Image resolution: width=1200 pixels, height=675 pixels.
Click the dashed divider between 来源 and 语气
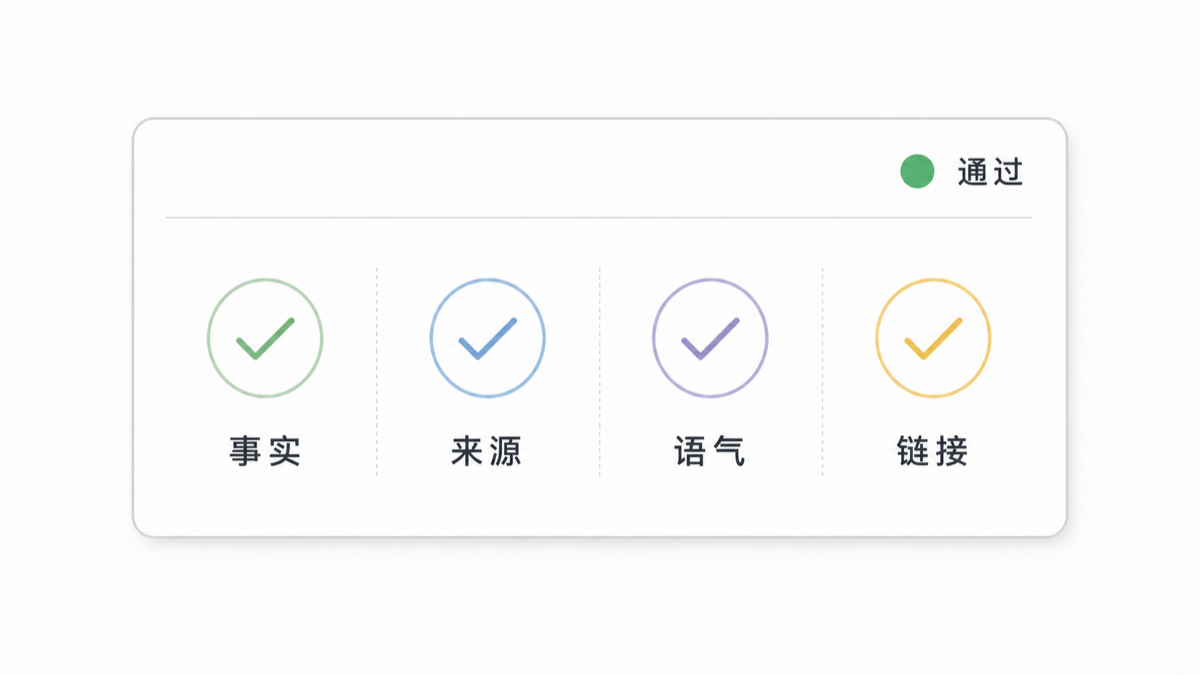point(600,371)
